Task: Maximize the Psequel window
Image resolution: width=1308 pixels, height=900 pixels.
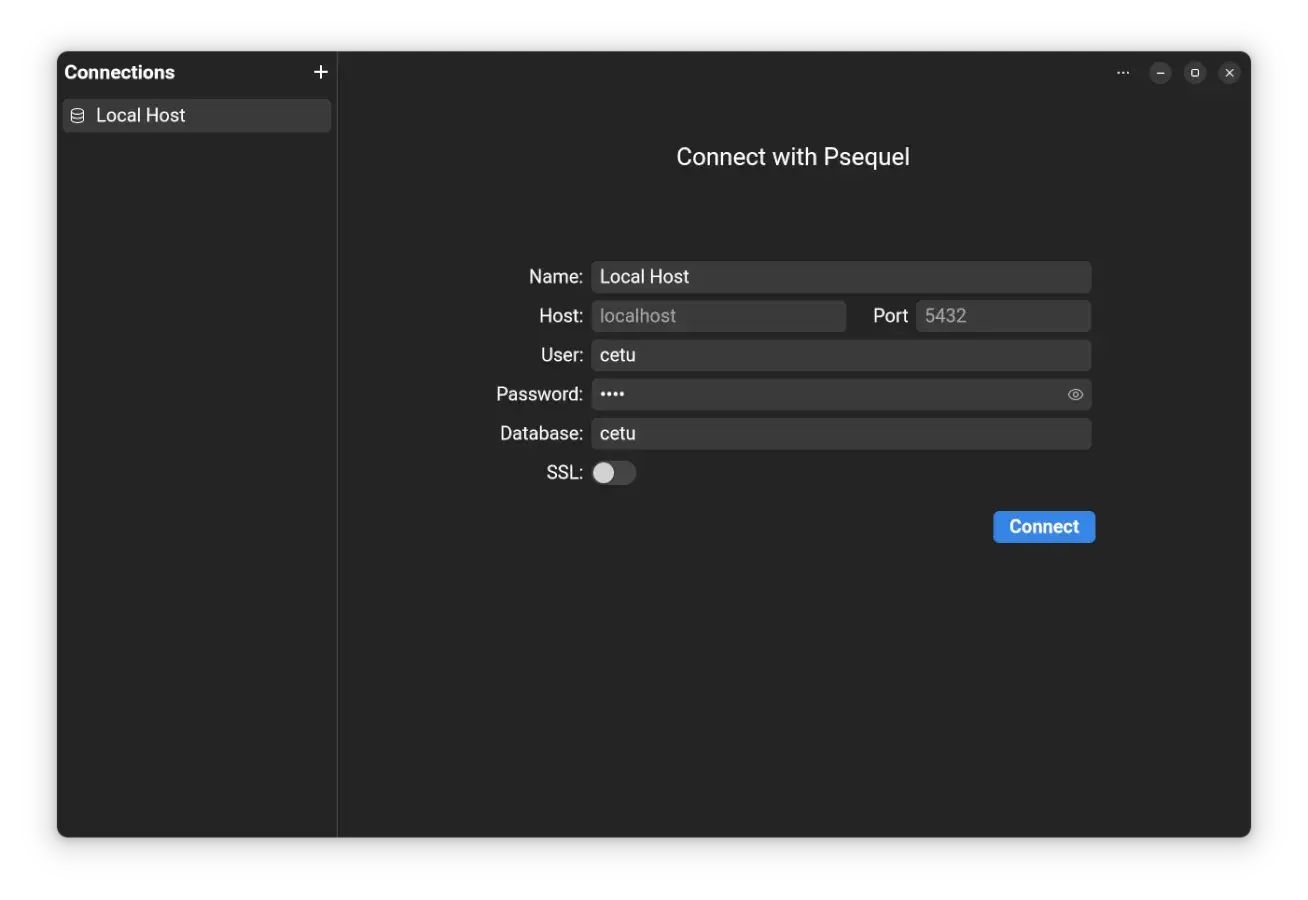Action: click(1195, 72)
